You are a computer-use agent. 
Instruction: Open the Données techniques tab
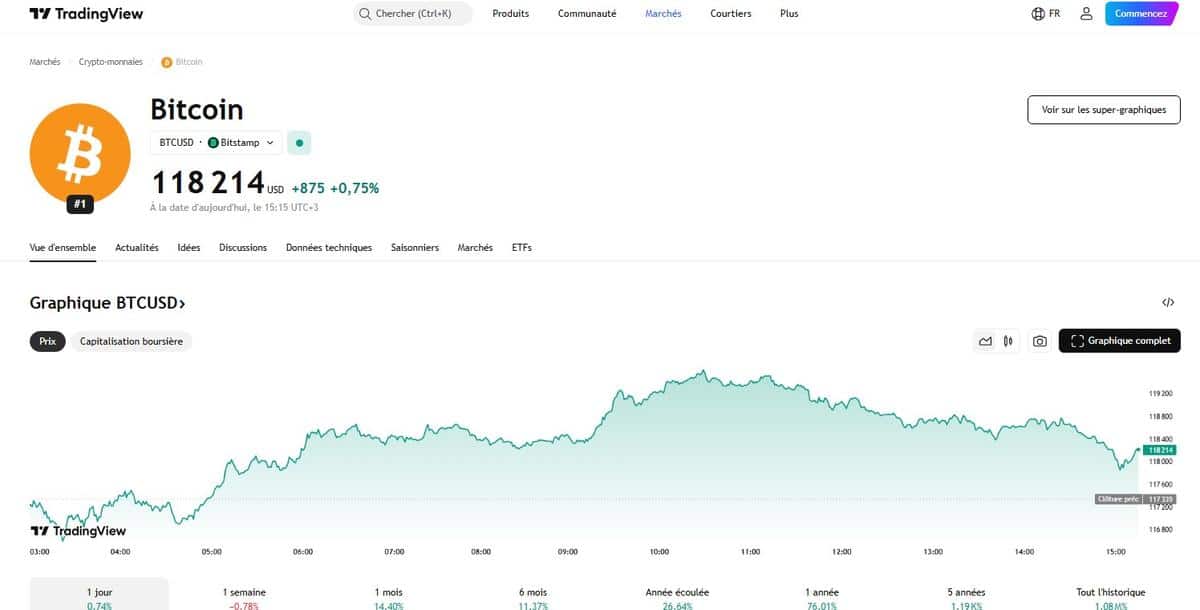point(329,248)
